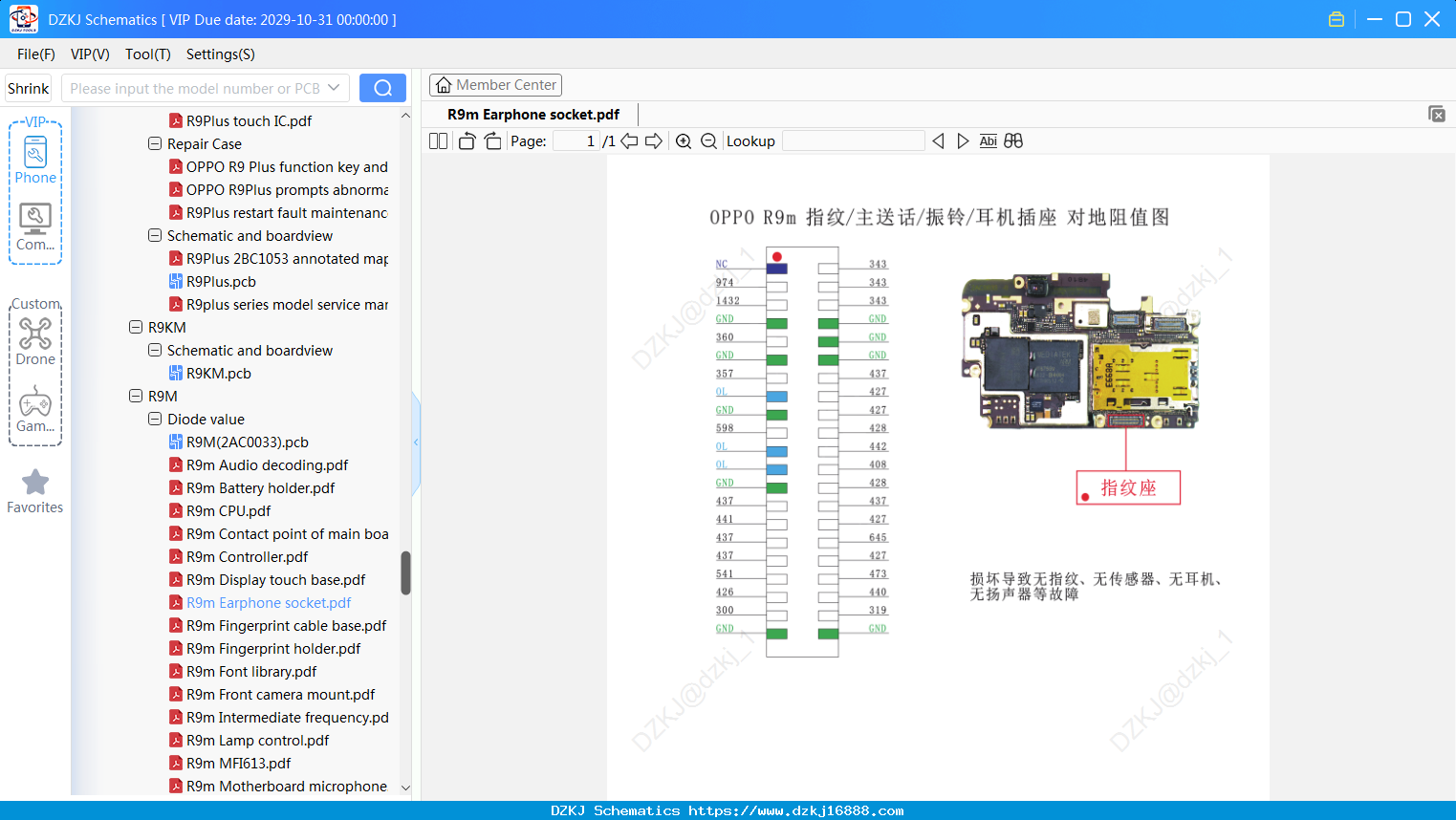Open the website link in status bar

coord(796,810)
